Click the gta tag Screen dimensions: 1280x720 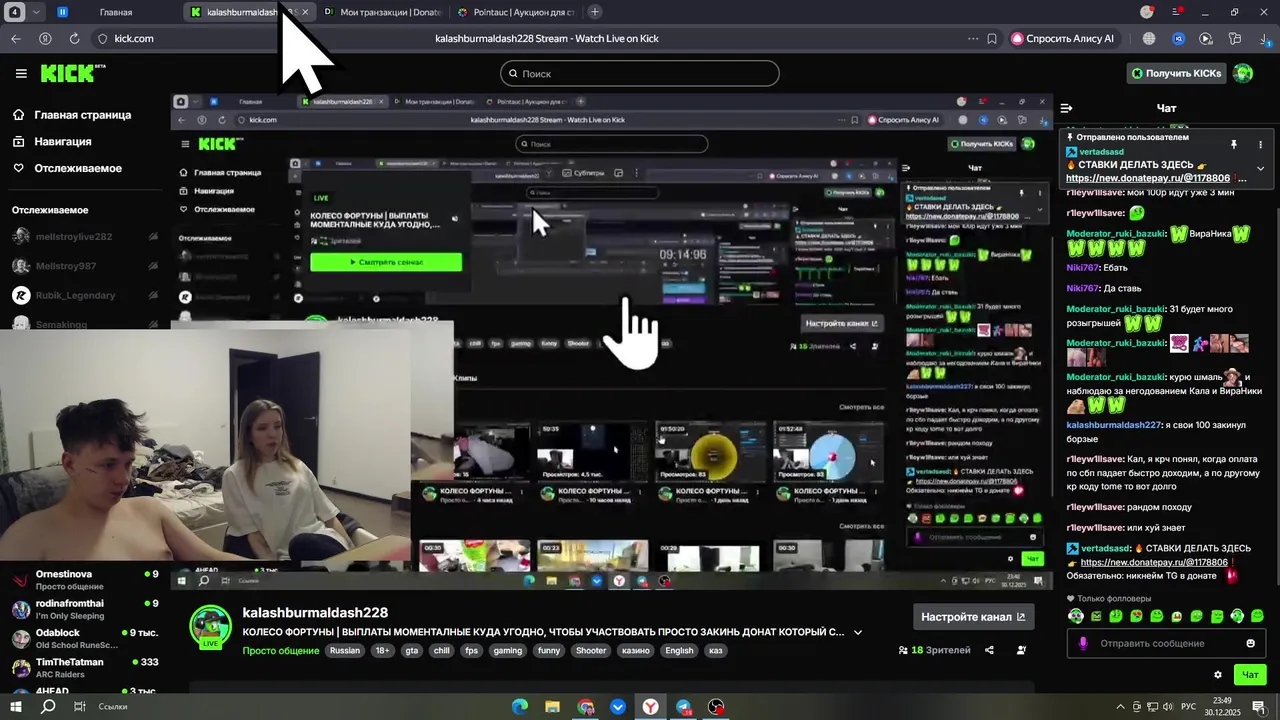tap(411, 650)
